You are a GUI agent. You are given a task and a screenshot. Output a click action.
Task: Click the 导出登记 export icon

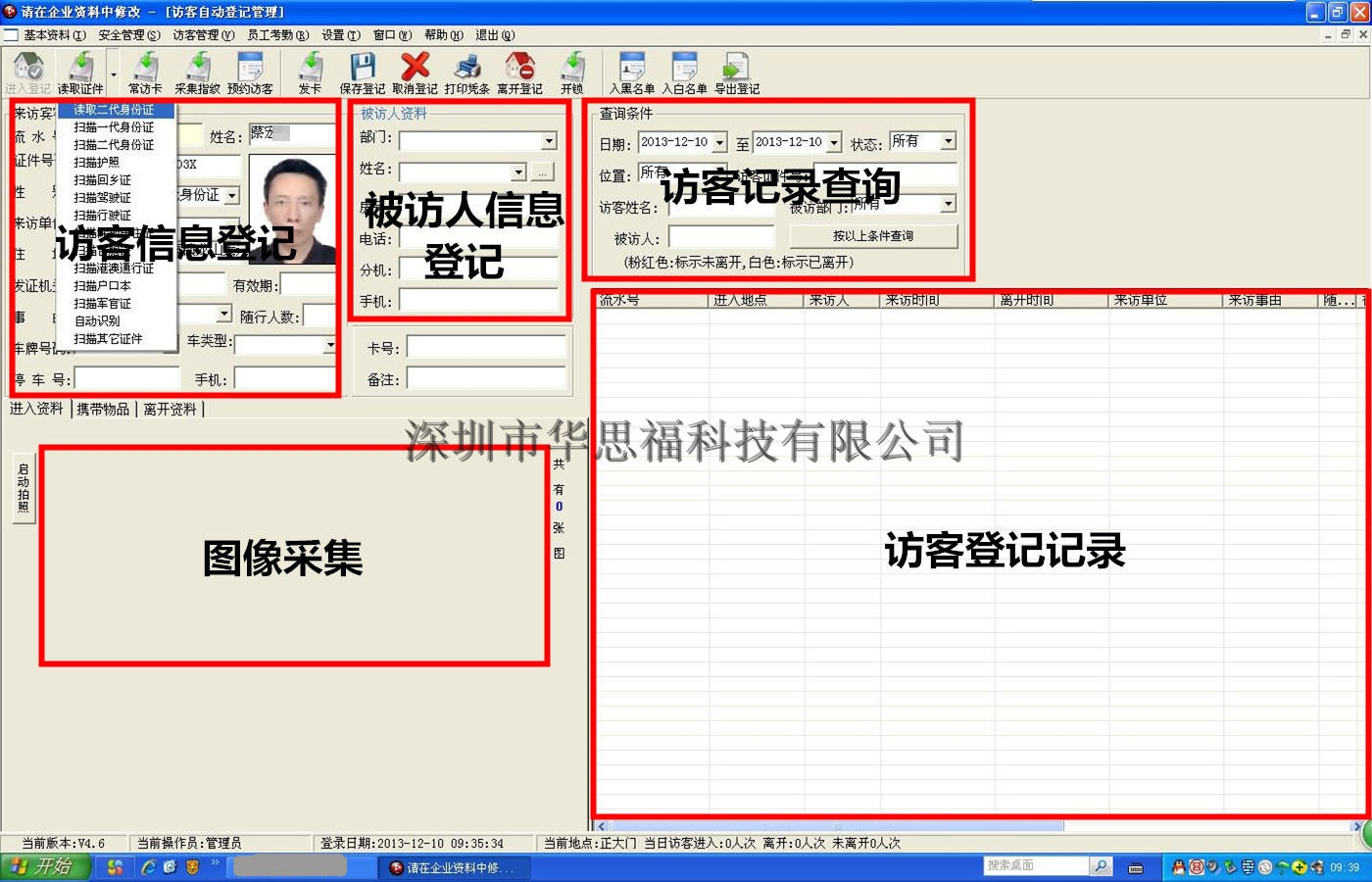tap(736, 68)
